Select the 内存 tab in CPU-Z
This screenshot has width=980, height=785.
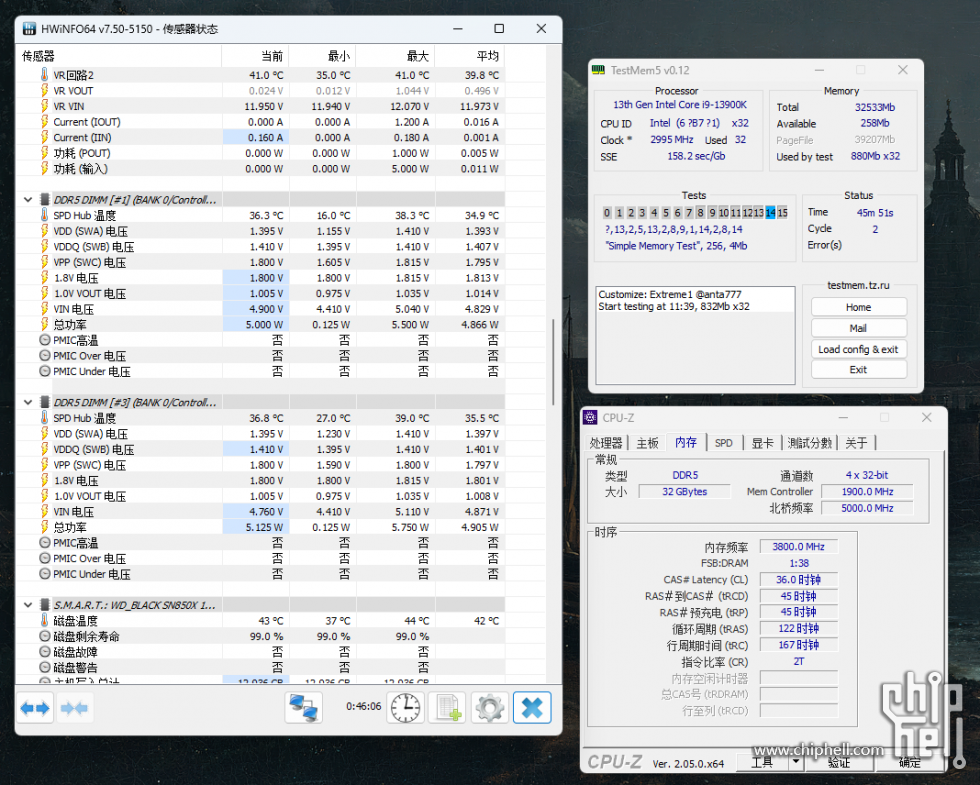click(686, 442)
